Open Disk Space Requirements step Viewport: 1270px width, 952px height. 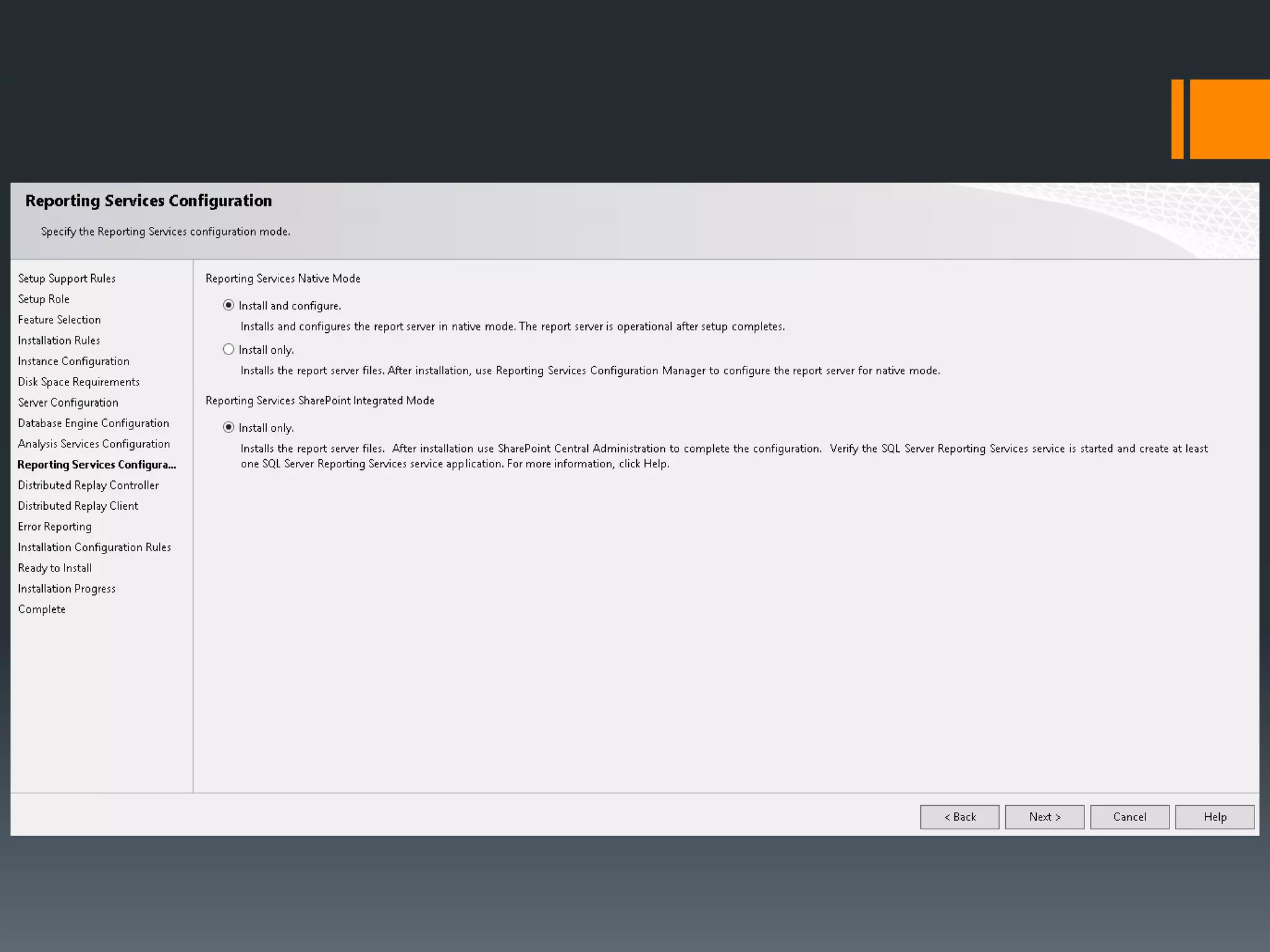[79, 382]
